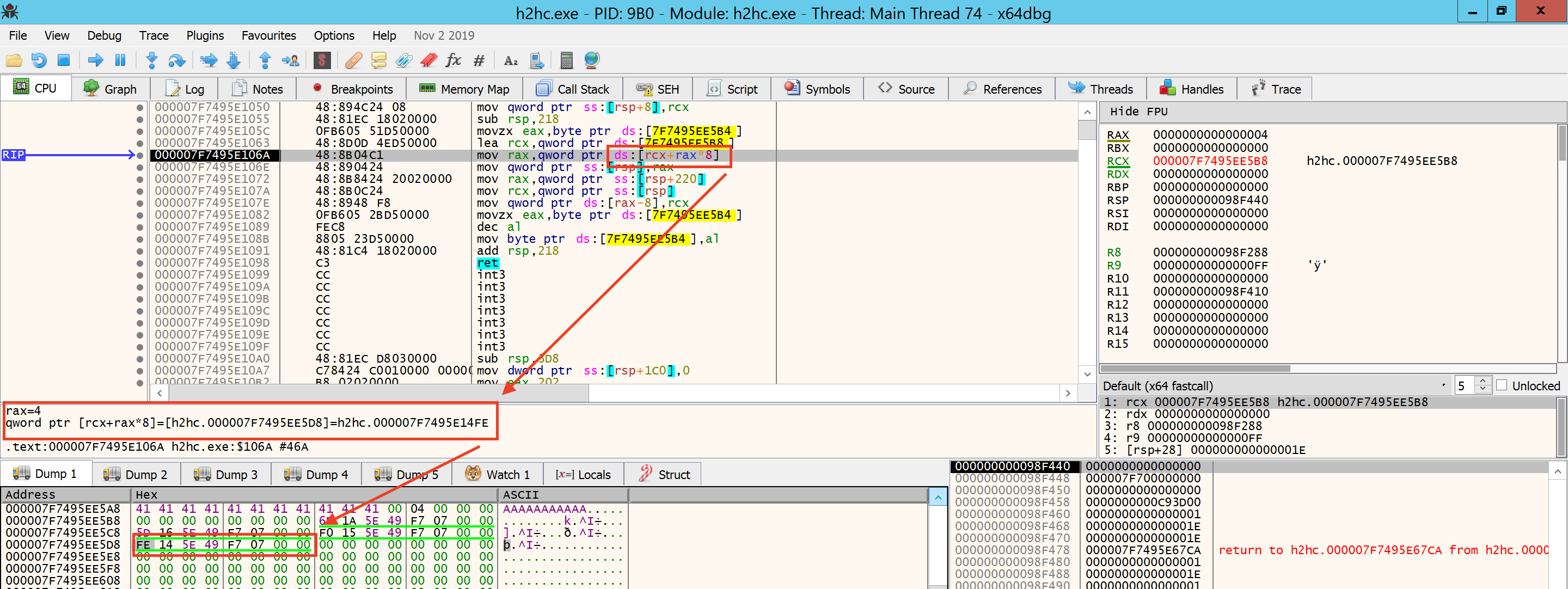1568x589 pixels.
Task: Click the Address column header in dump
Action: point(66,495)
